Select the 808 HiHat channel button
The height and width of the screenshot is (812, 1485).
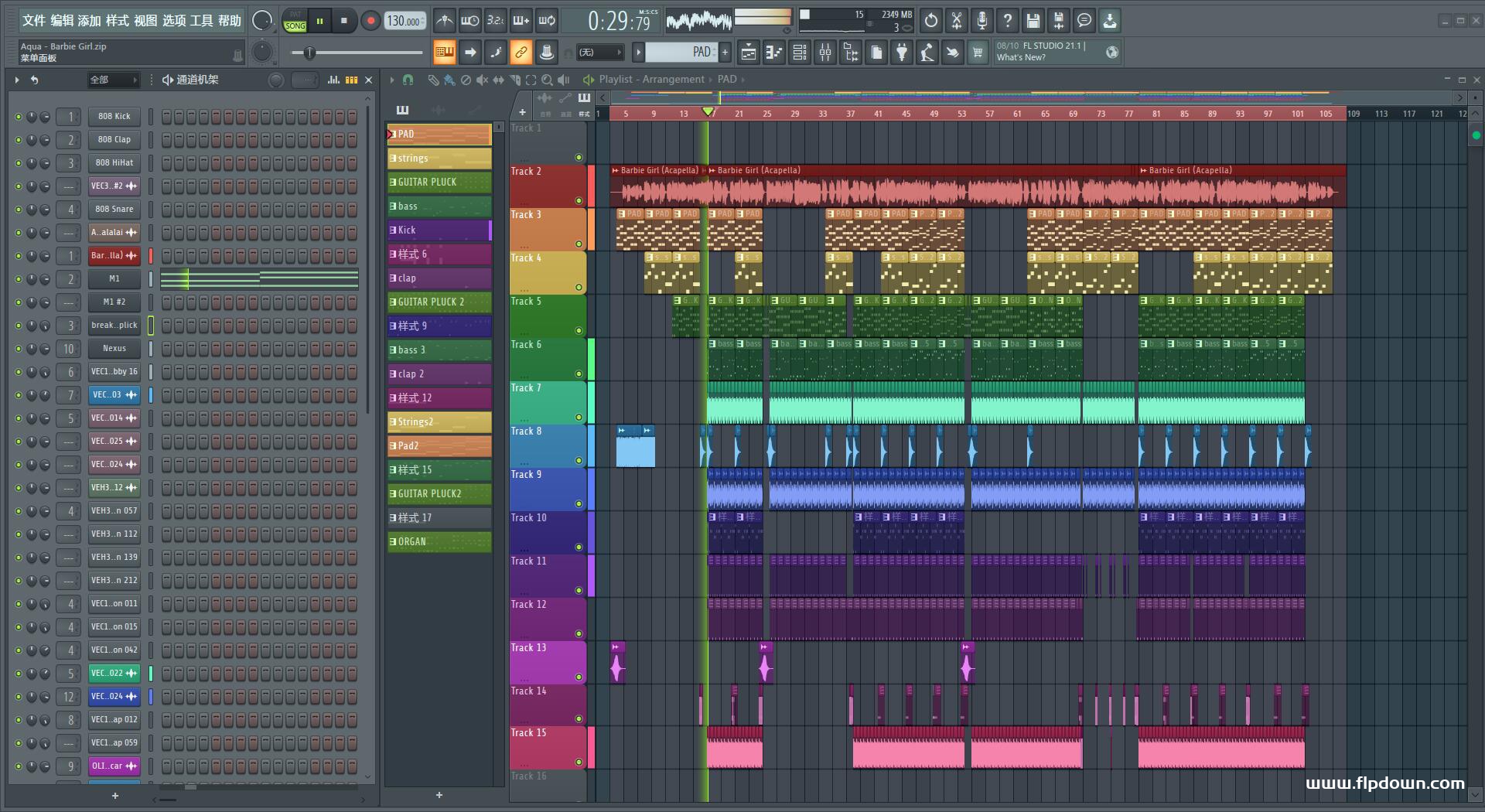(114, 163)
